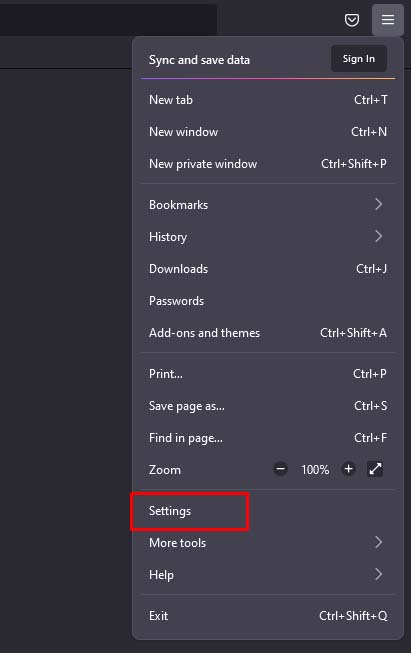The image size is (411, 653).
Task: Exit the browser via menu
Action: 268,616
